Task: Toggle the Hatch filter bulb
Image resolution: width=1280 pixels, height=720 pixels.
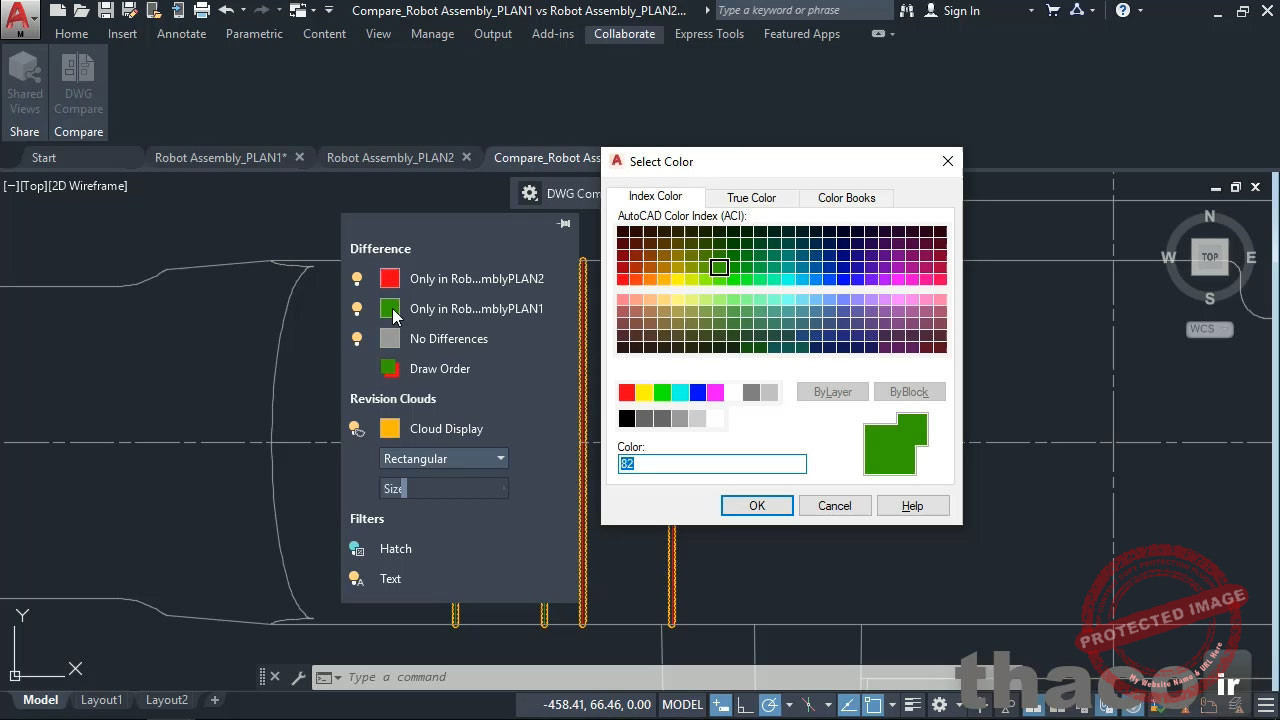Action: (x=357, y=549)
